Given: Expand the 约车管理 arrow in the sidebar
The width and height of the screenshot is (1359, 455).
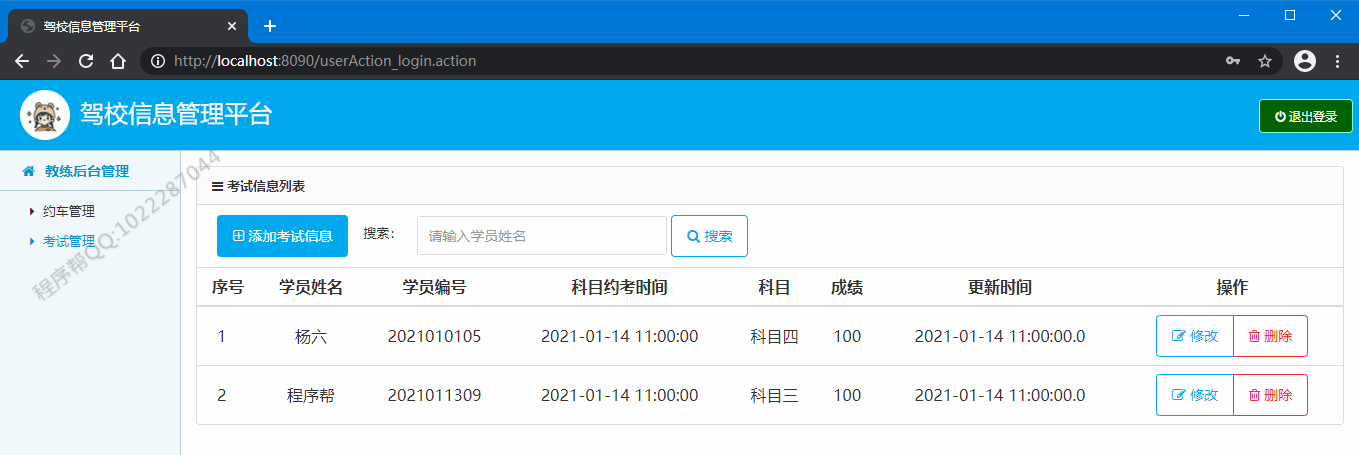Looking at the screenshot, I should pyautogui.click(x=32, y=211).
